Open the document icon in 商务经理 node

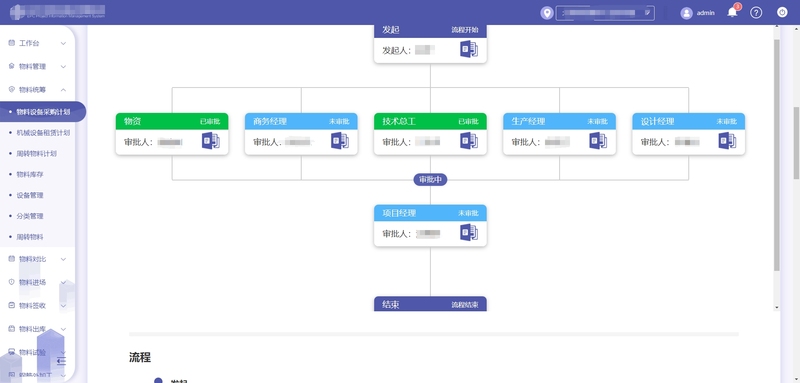[x=340, y=141]
